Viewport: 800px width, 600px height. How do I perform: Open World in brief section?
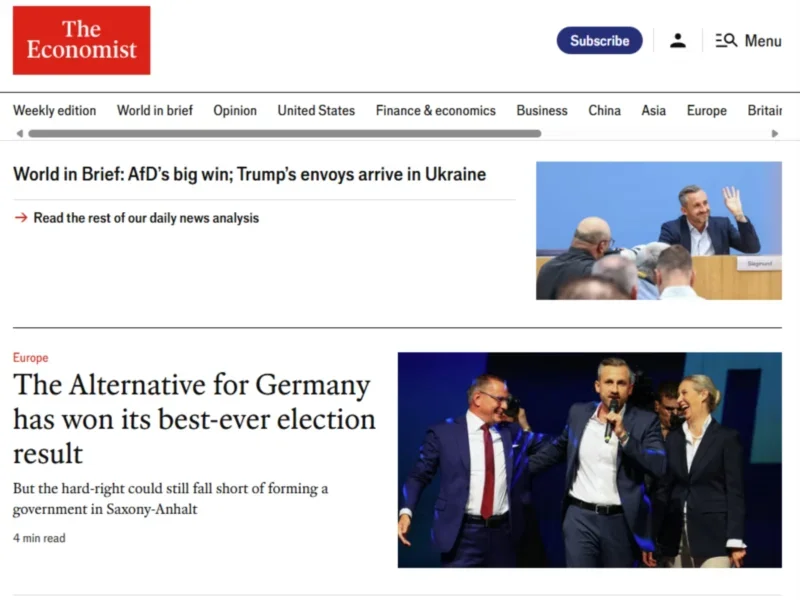[x=155, y=111]
